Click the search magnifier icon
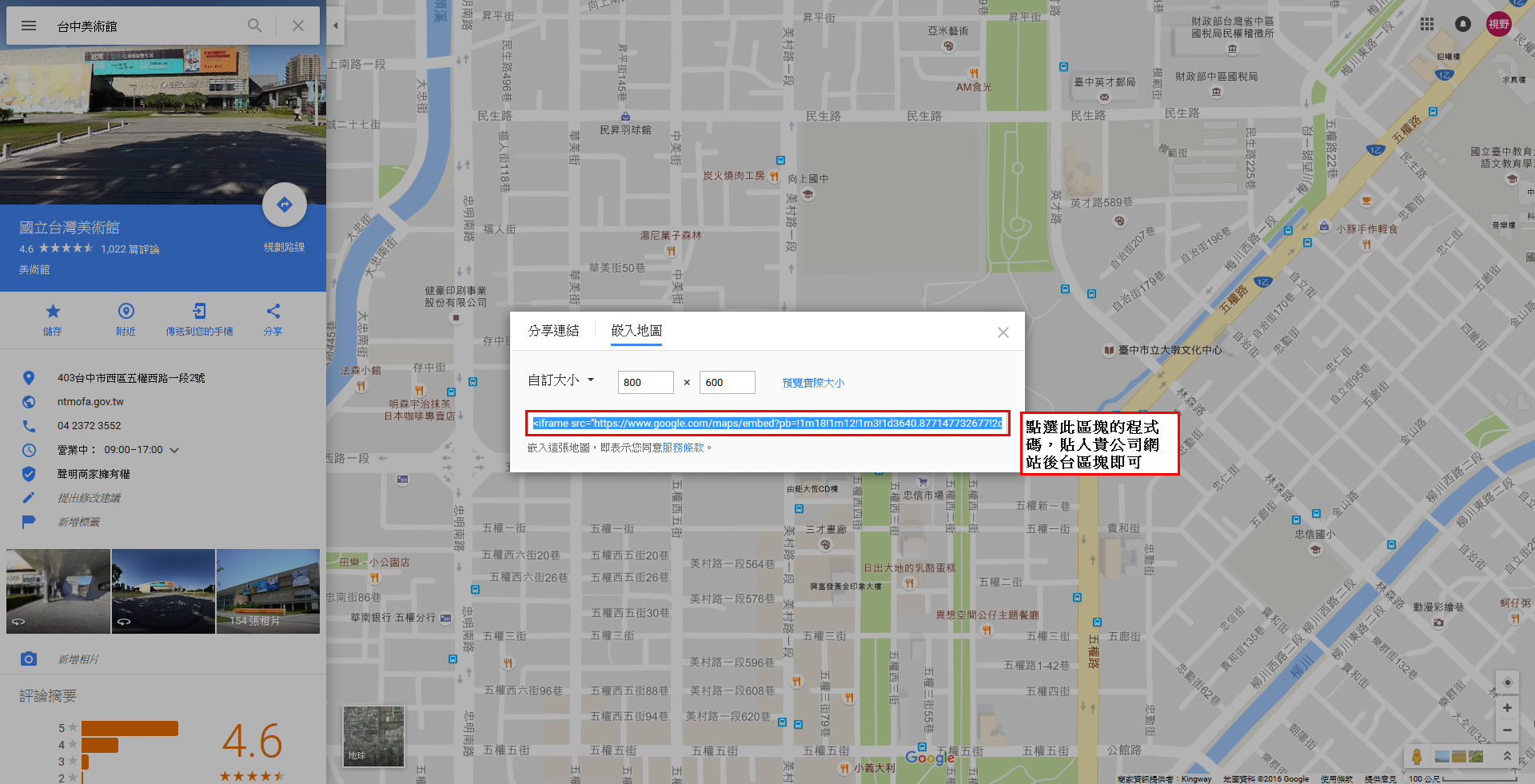Image resolution: width=1535 pixels, height=784 pixels. (x=254, y=26)
